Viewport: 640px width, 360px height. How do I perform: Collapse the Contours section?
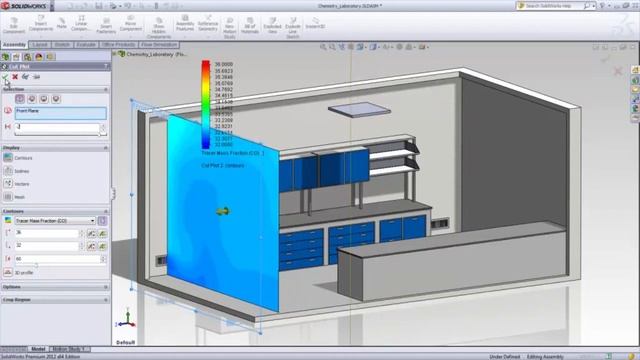pos(106,211)
